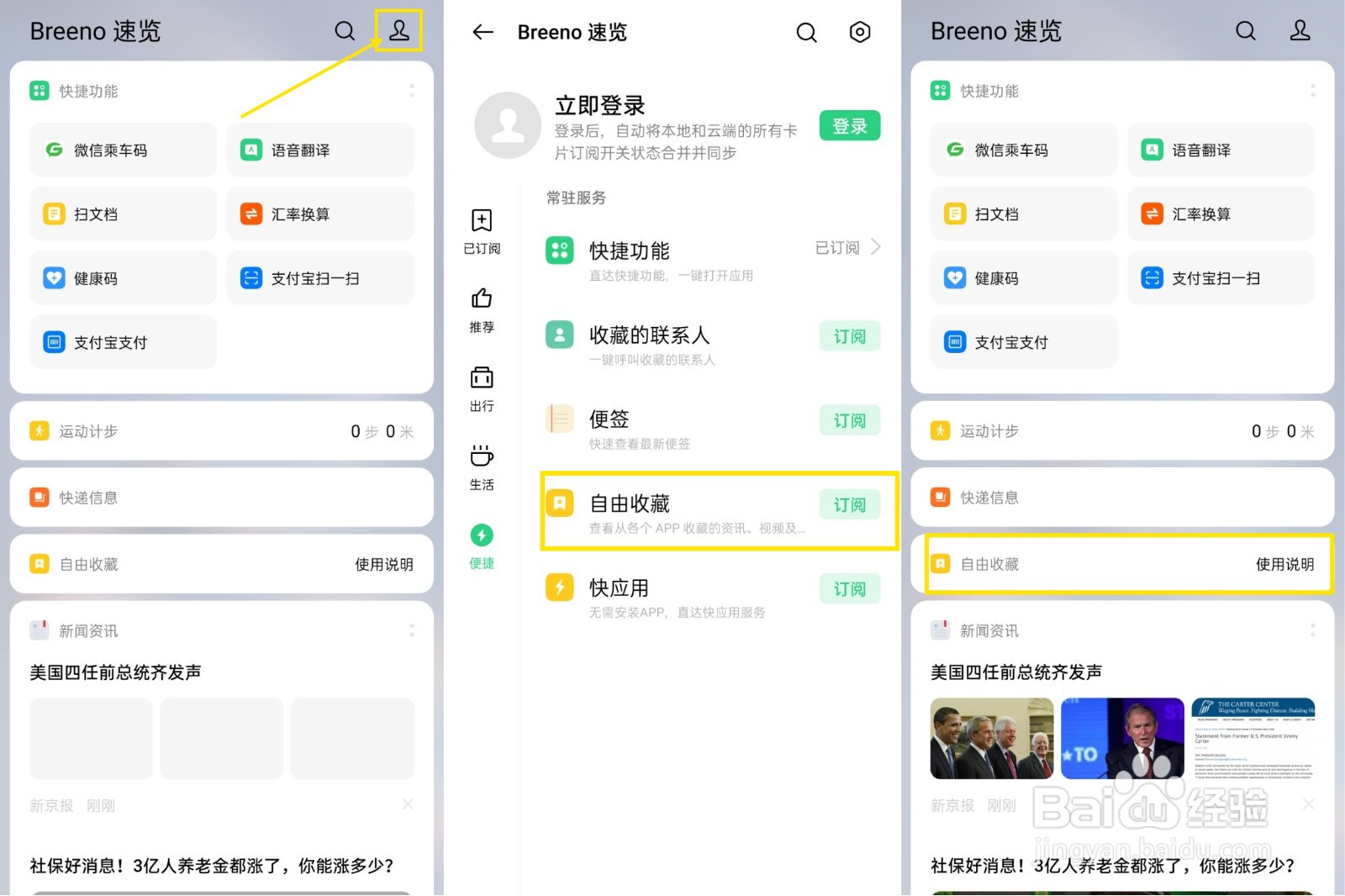Viewport: 1345px width, 896px height.
Task: Open 运动计步 card in left screen
Action: coord(222,431)
